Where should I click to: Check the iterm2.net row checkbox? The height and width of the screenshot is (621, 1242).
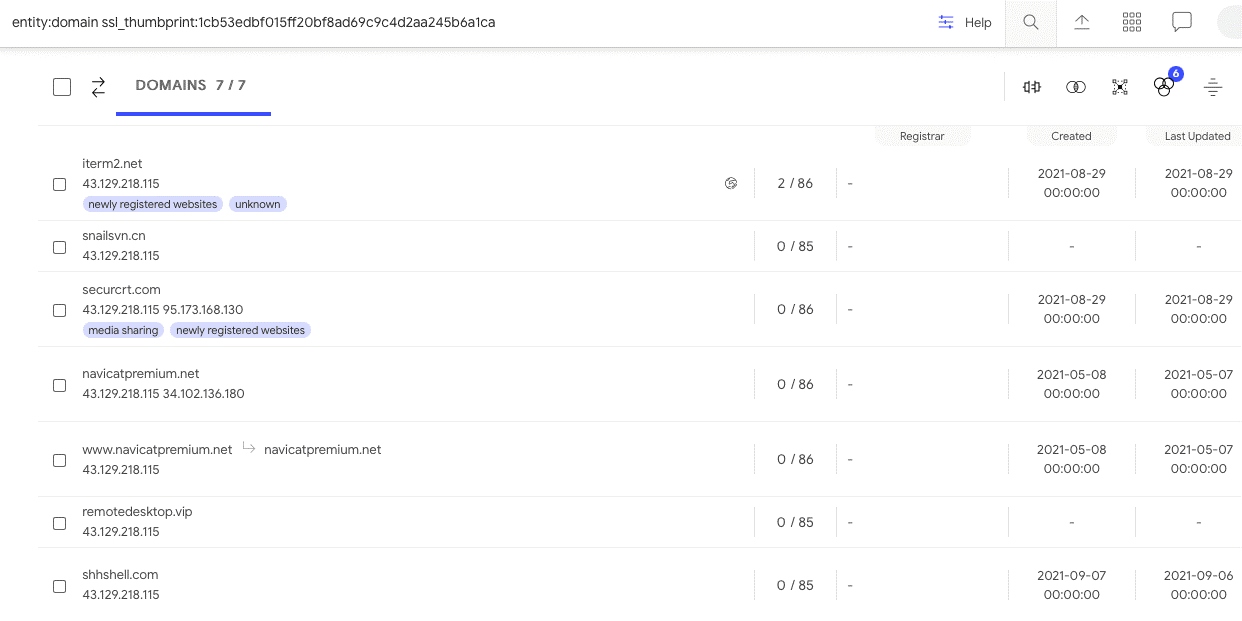(x=60, y=184)
